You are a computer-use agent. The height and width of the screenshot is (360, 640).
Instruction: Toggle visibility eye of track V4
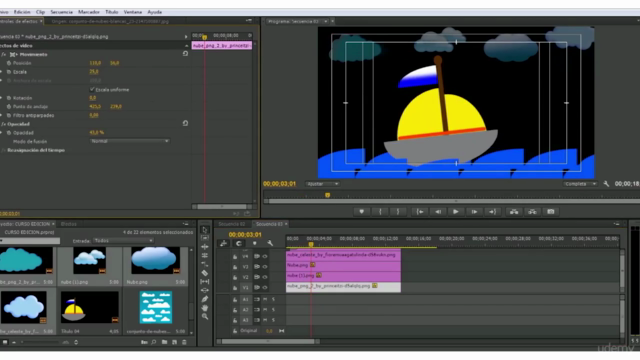(265, 256)
